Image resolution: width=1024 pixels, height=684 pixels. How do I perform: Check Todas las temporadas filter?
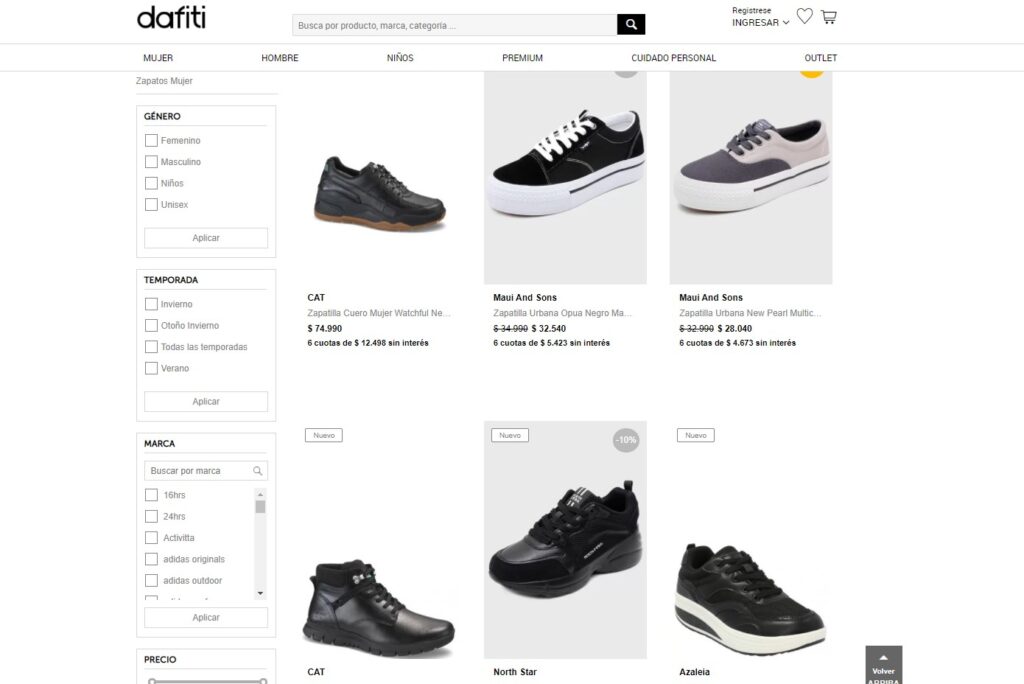click(151, 347)
